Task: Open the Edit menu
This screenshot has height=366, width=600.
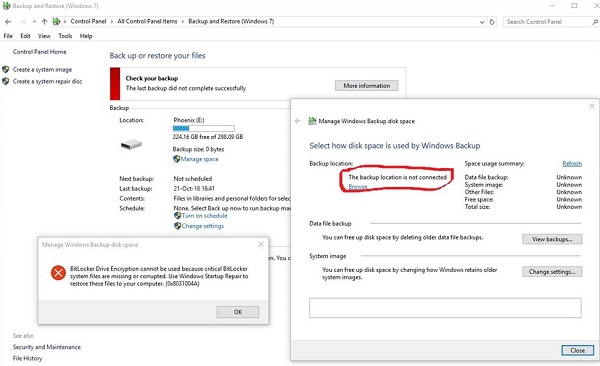Action: tap(25, 36)
